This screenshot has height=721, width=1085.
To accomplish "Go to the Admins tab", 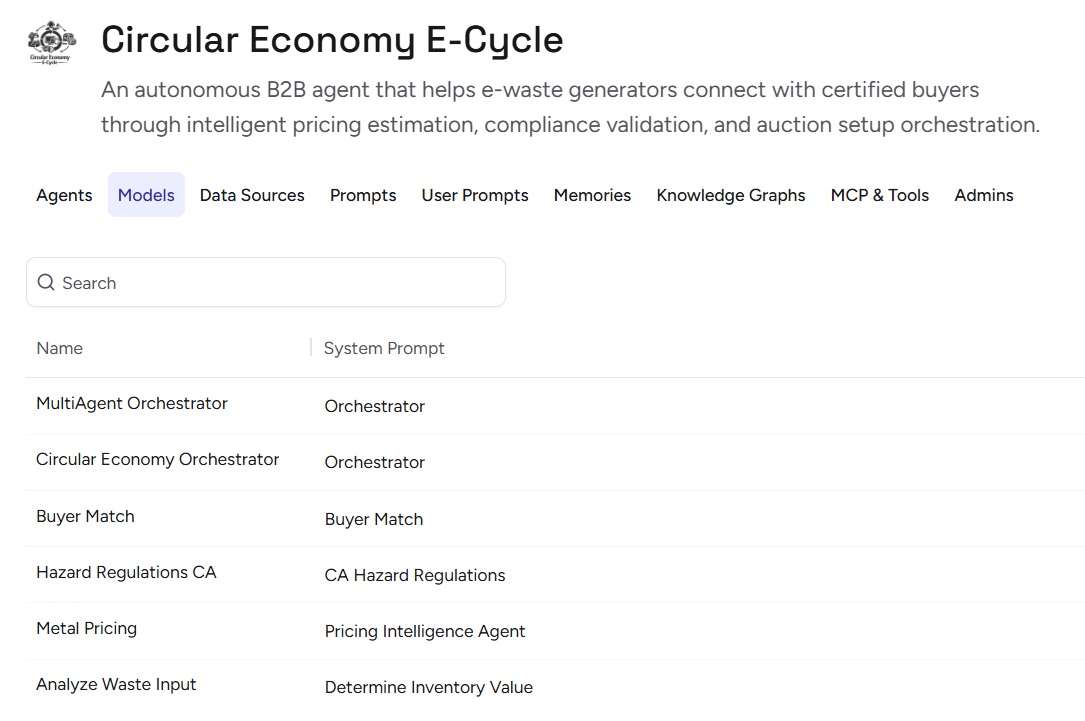I will tap(984, 195).
